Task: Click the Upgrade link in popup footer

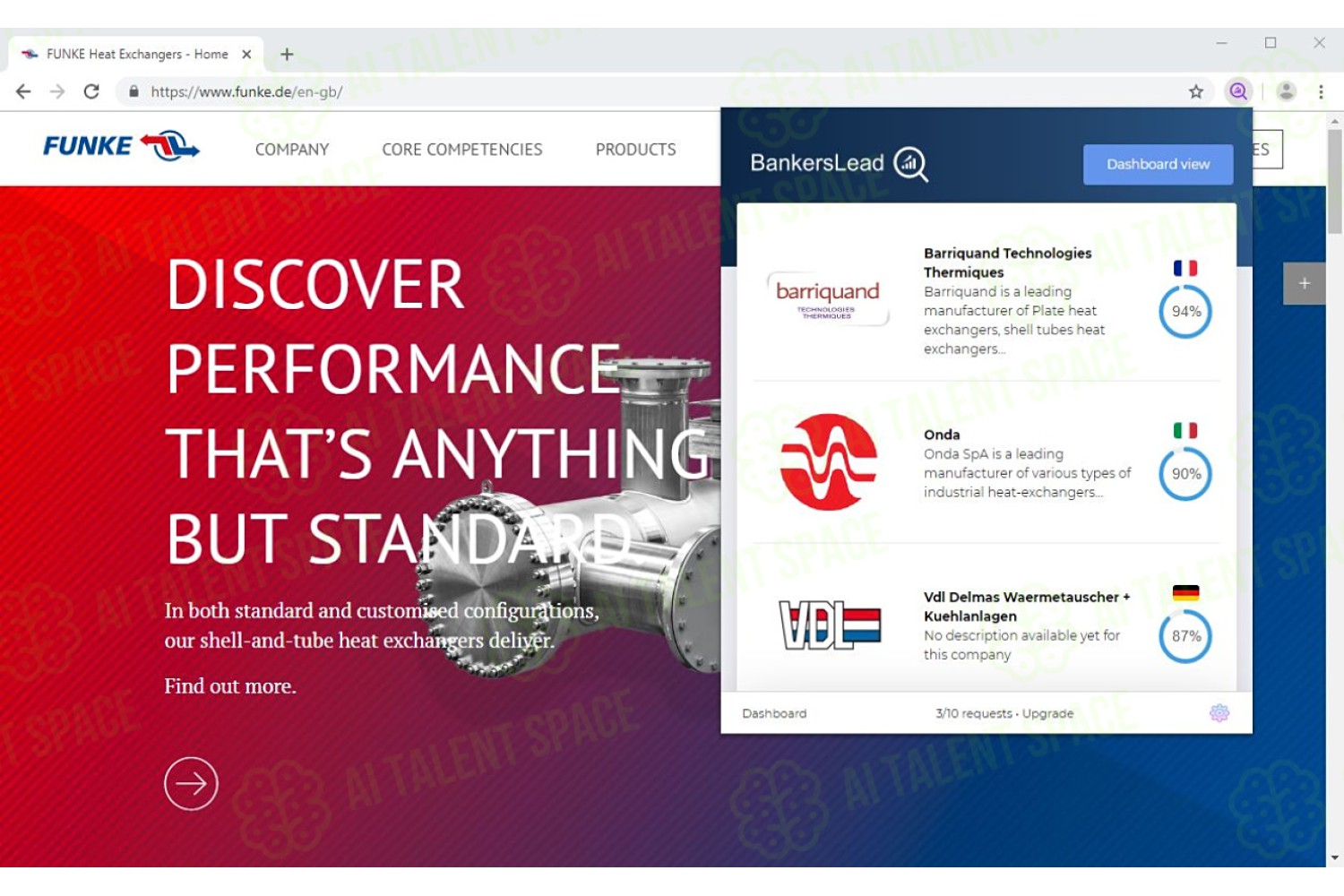Action: click(1047, 714)
